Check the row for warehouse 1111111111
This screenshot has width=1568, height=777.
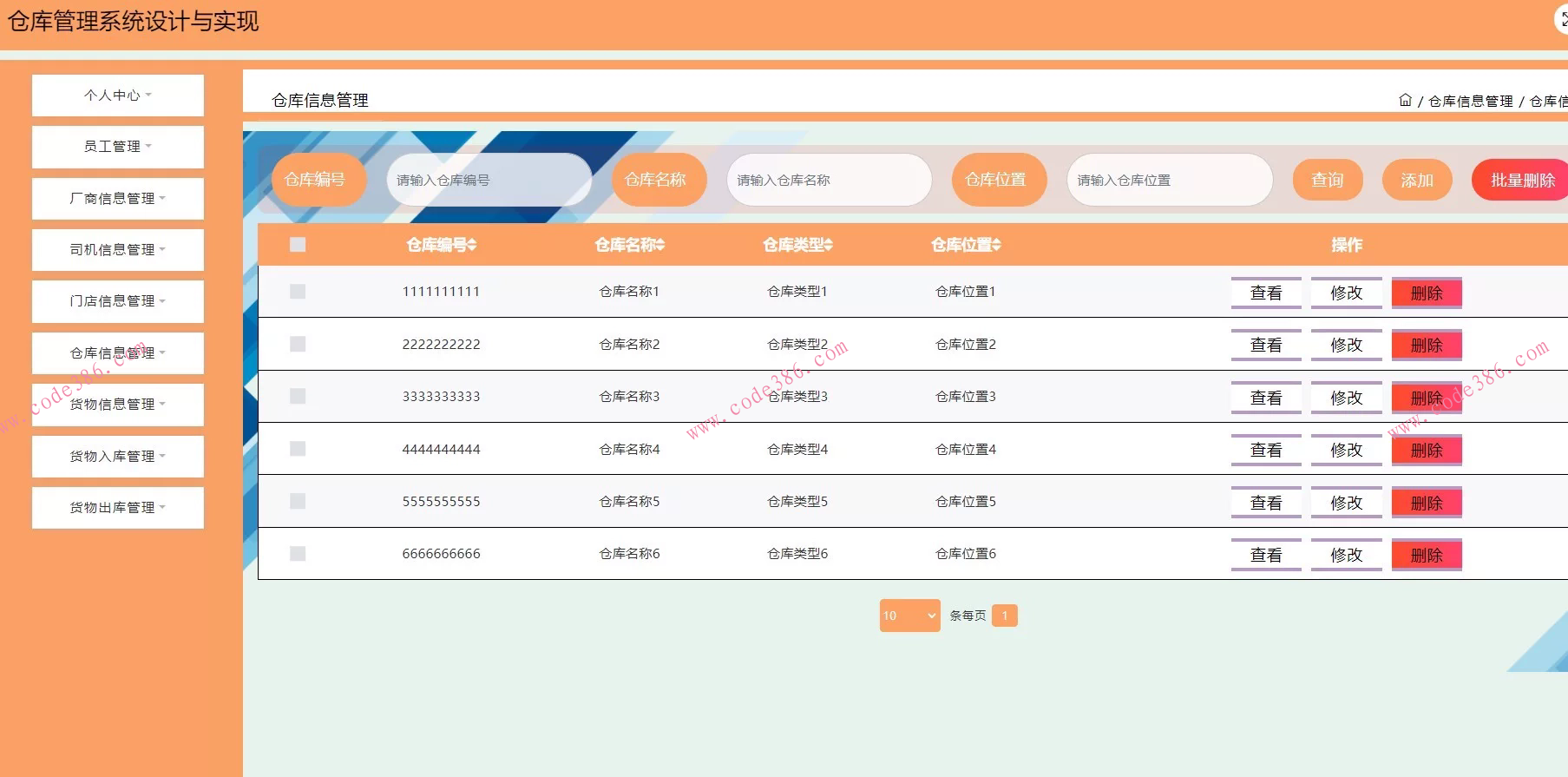298,292
